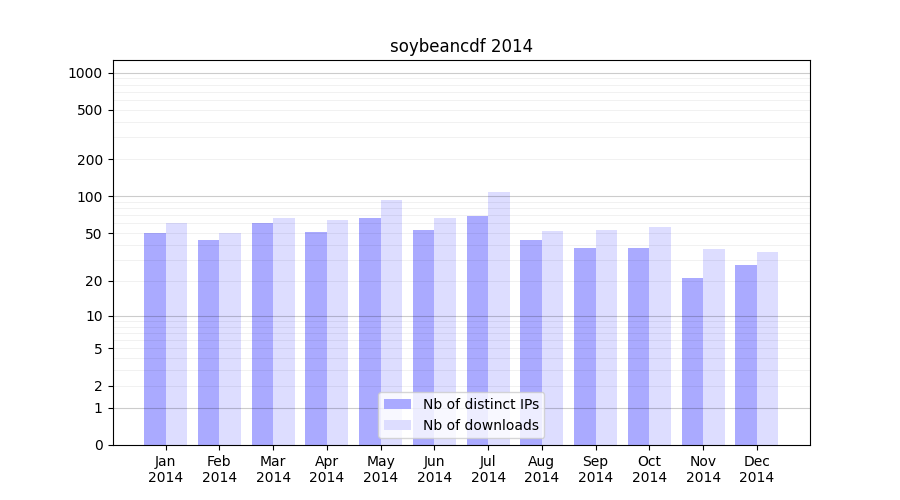This screenshot has width=900, height=500.
Task: Select the January distinct IPs bar
Action: click(155, 339)
